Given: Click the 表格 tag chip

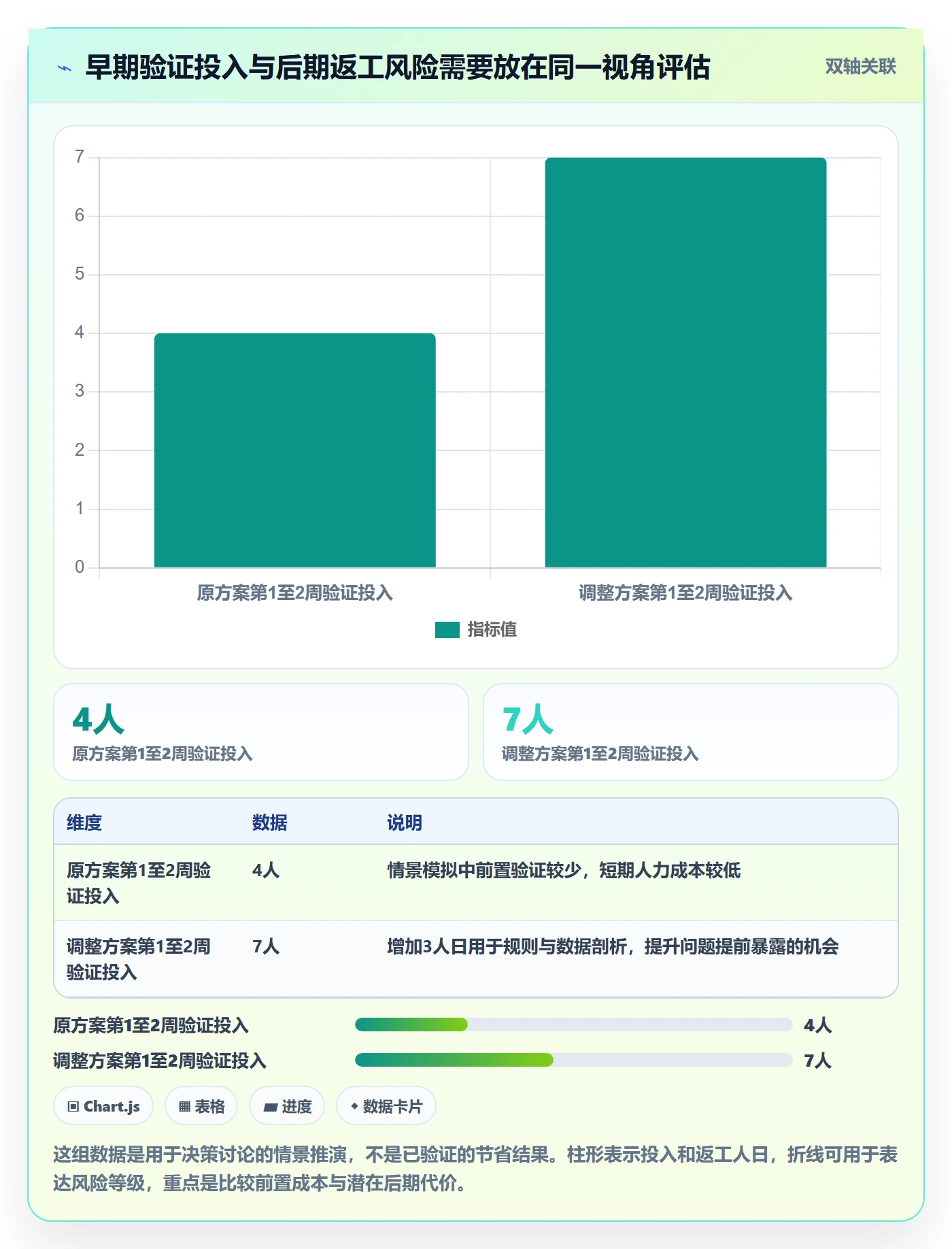Looking at the screenshot, I should coord(201,1106).
